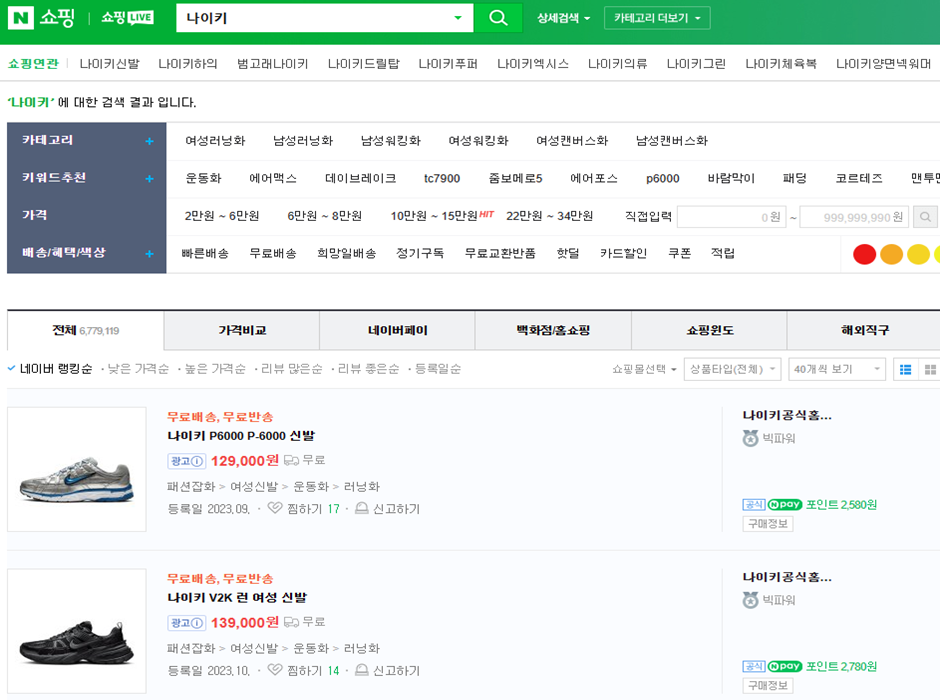This screenshot has width=940, height=700.
Task: Click the green N Naver logo icon
Action: click(x=21, y=18)
